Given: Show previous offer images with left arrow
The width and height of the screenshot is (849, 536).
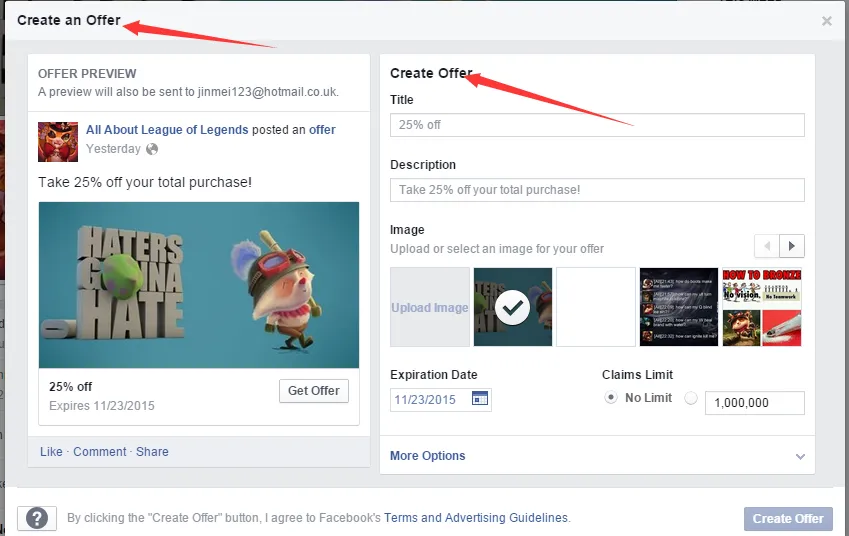Looking at the screenshot, I should tap(767, 246).
